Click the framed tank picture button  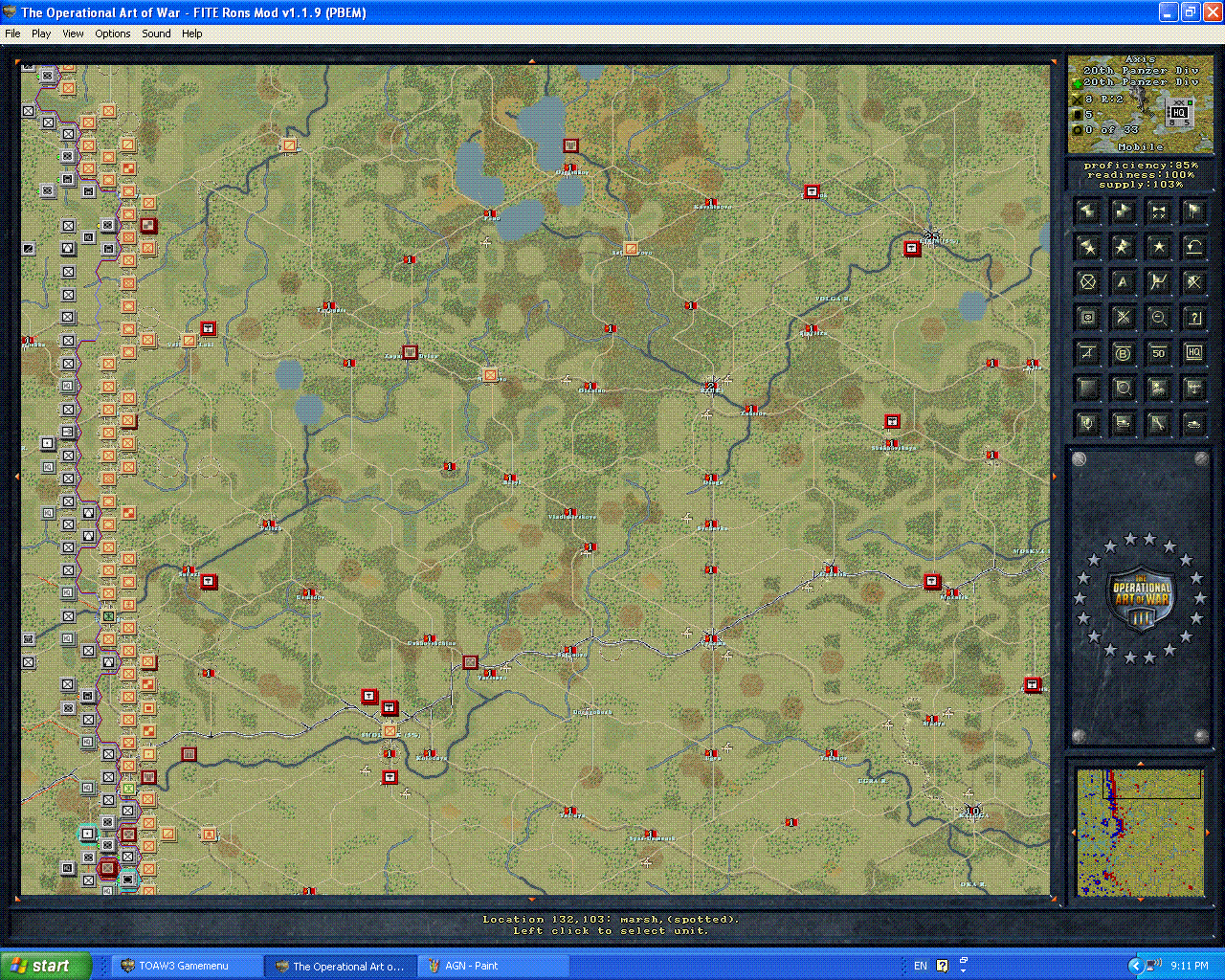(1123, 424)
